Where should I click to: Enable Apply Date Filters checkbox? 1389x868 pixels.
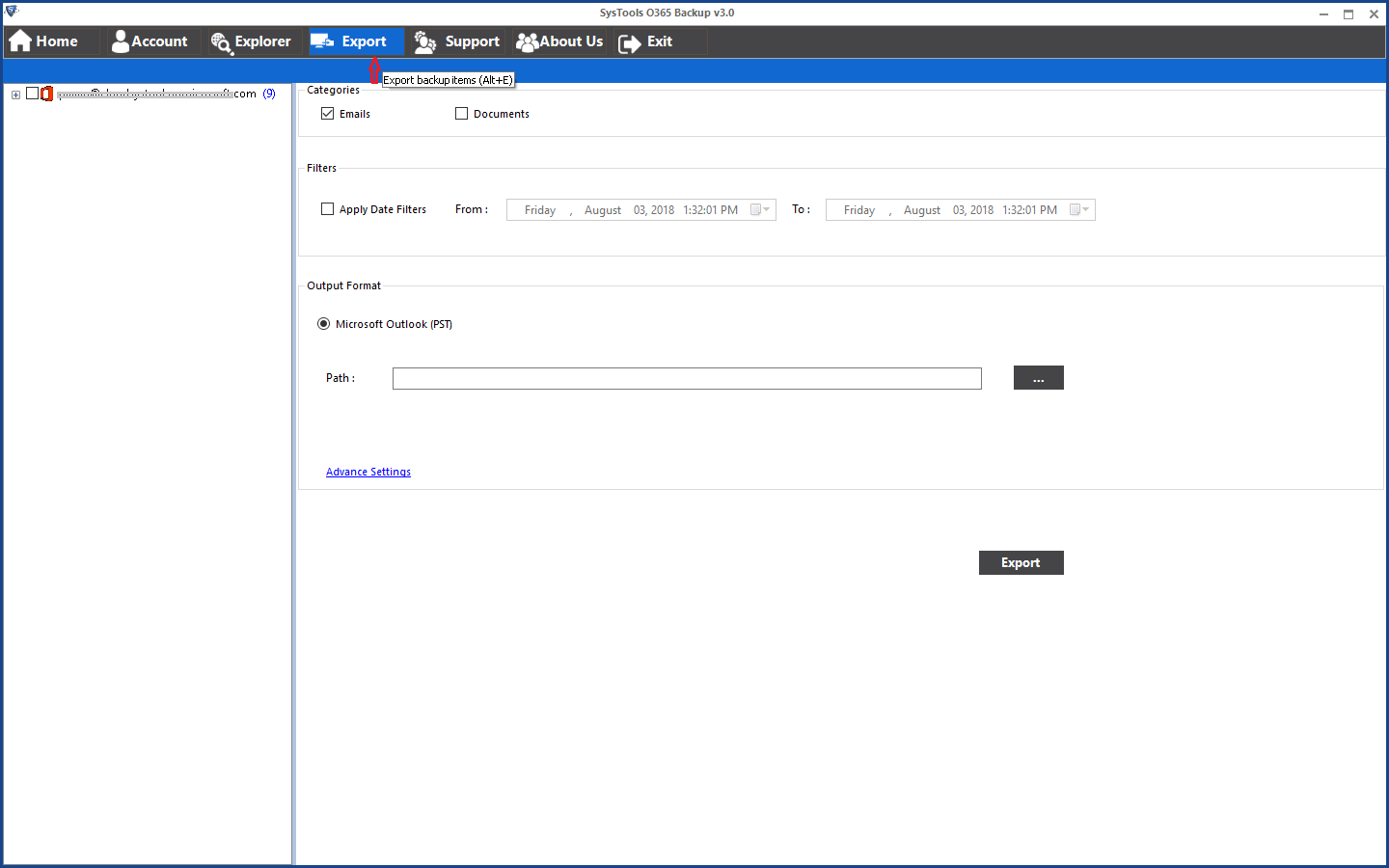[328, 209]
